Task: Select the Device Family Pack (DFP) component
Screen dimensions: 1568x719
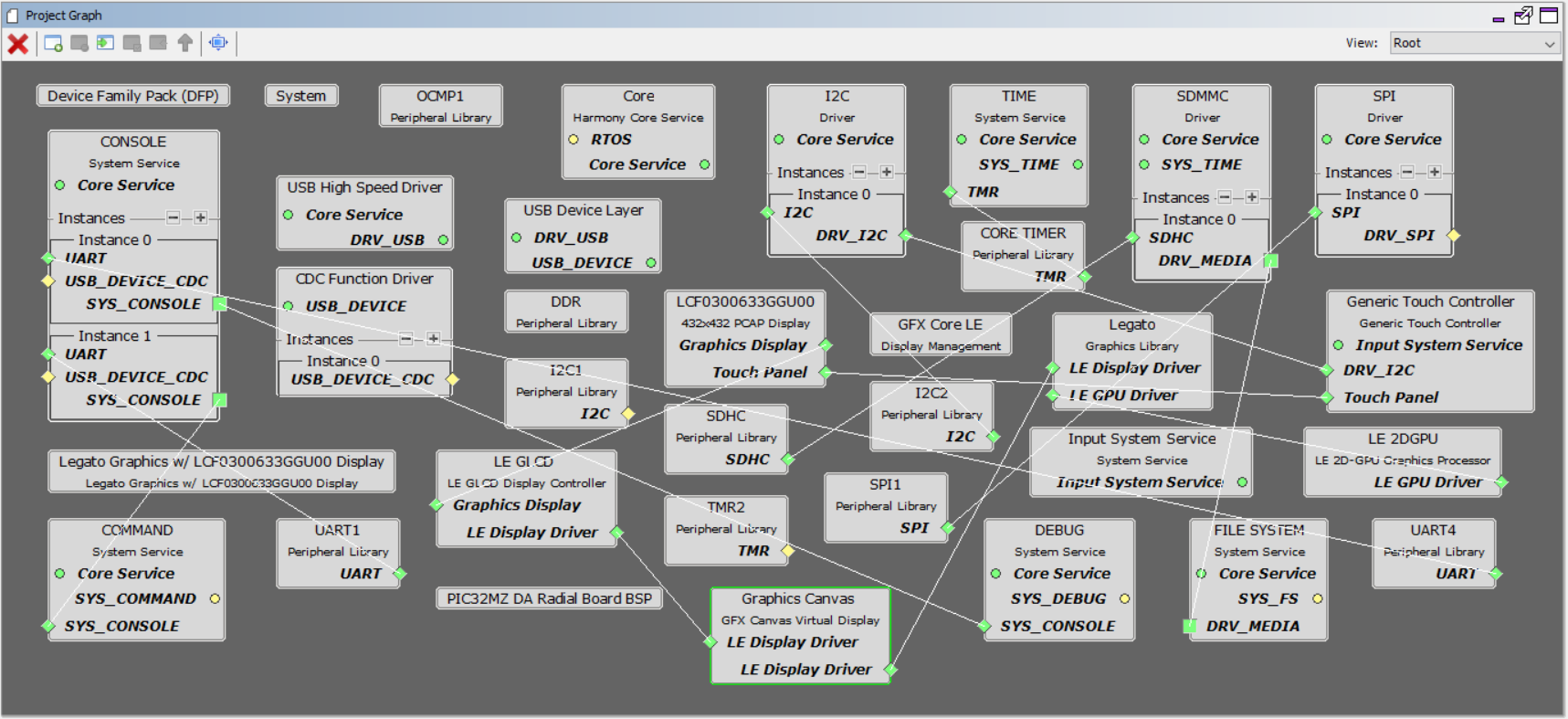Action: pyautogui.click(x=132, y=96)
